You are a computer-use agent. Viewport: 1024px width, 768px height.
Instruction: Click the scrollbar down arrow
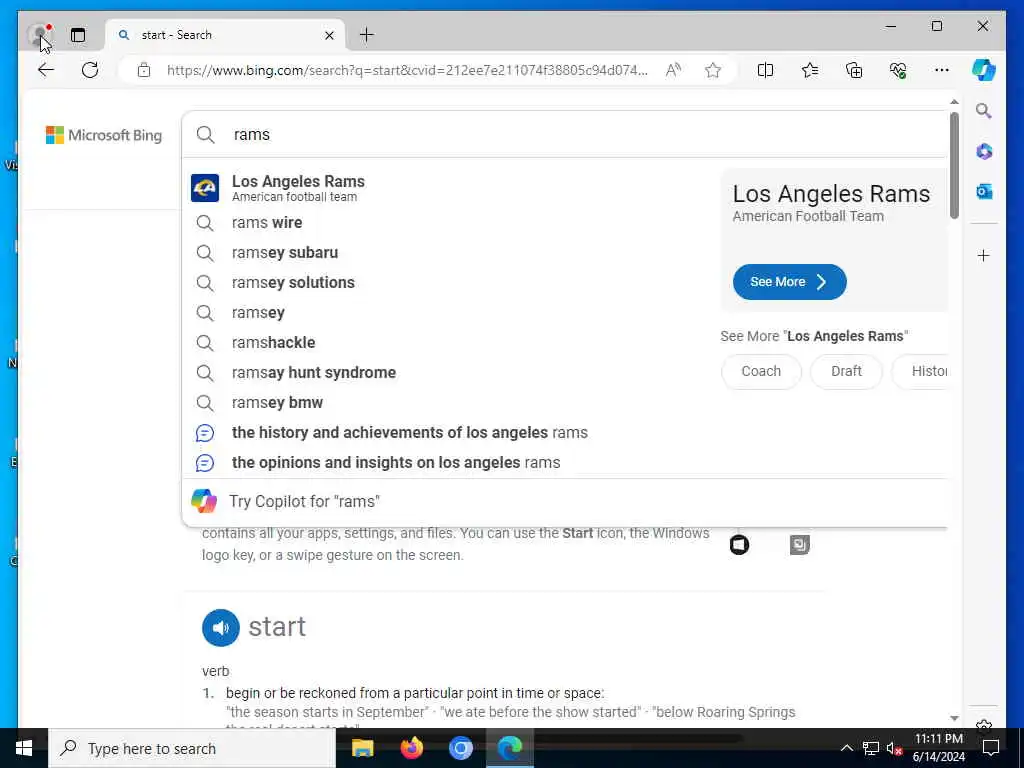point(954,718)
